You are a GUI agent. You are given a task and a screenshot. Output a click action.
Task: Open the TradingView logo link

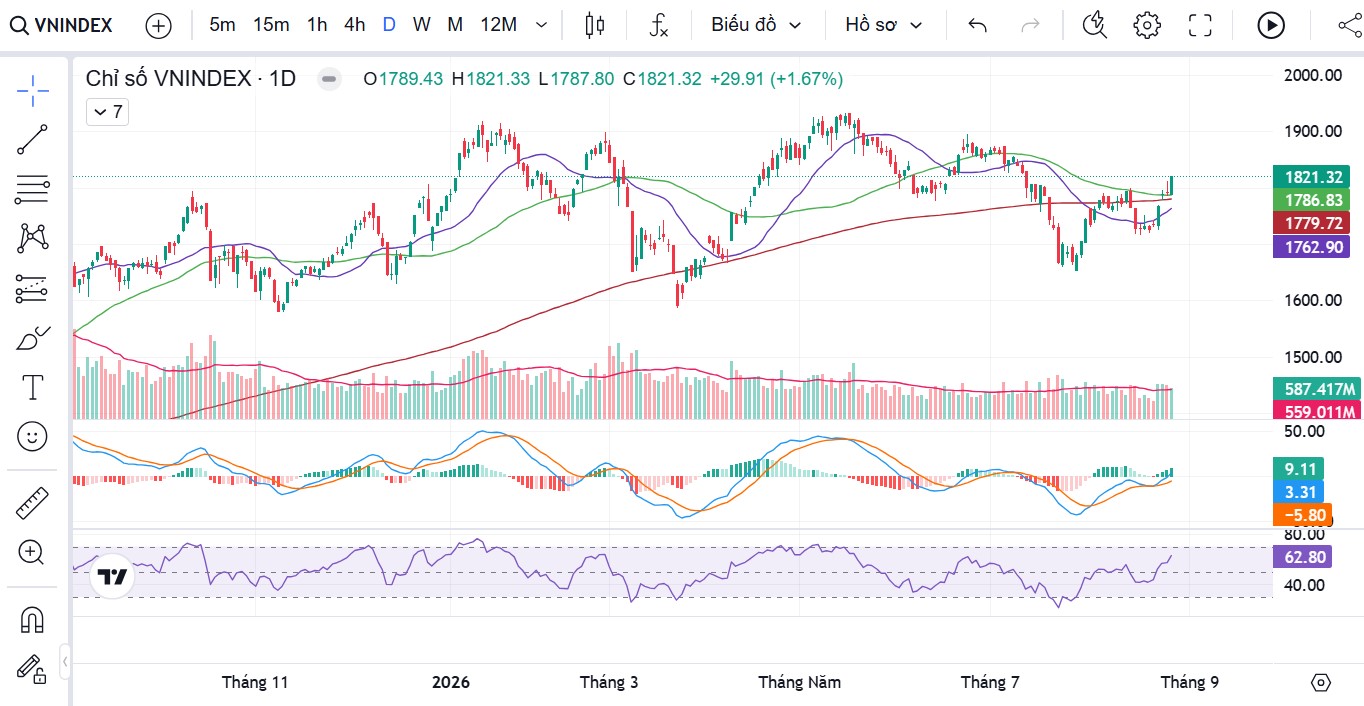(x=112, y=577)
